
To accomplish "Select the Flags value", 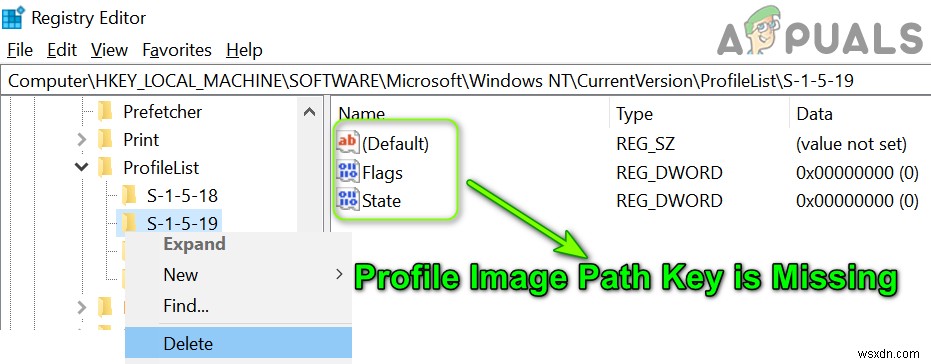I will click(382, 173).
